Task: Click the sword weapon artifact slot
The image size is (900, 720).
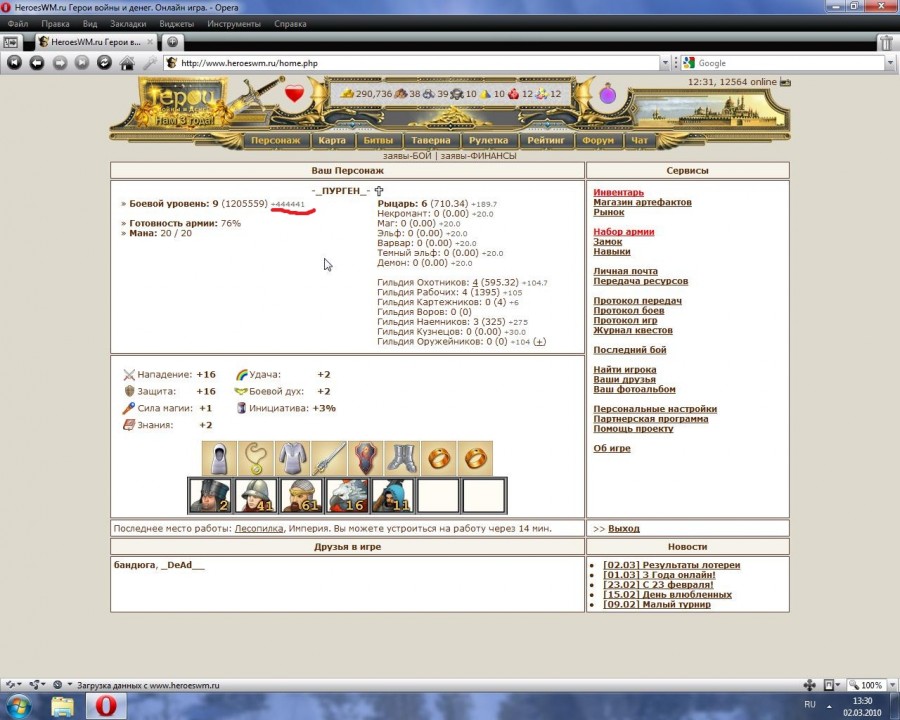Action: [329, 458]
